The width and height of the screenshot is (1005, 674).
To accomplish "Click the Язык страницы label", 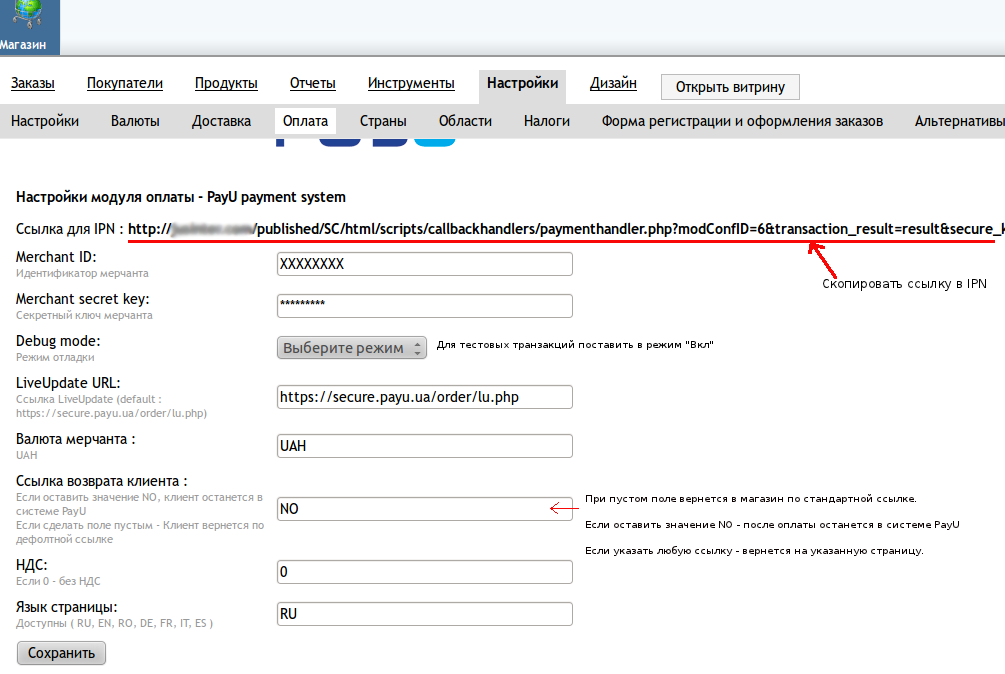I will click(67, 607).
